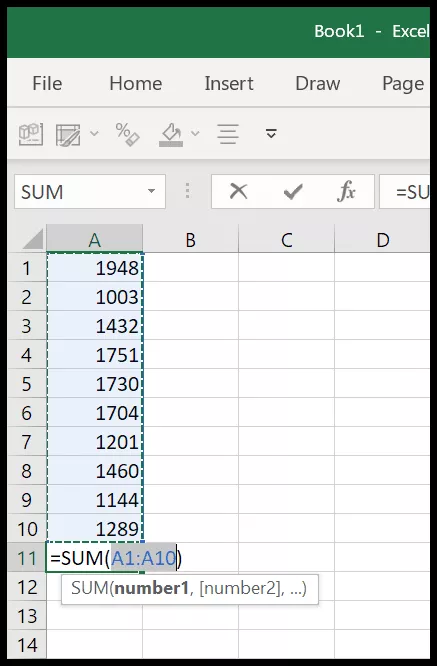The height and width of the screenshot is (666, 437).
Task: Click the percent eraser icon
Action: (127, 134)
